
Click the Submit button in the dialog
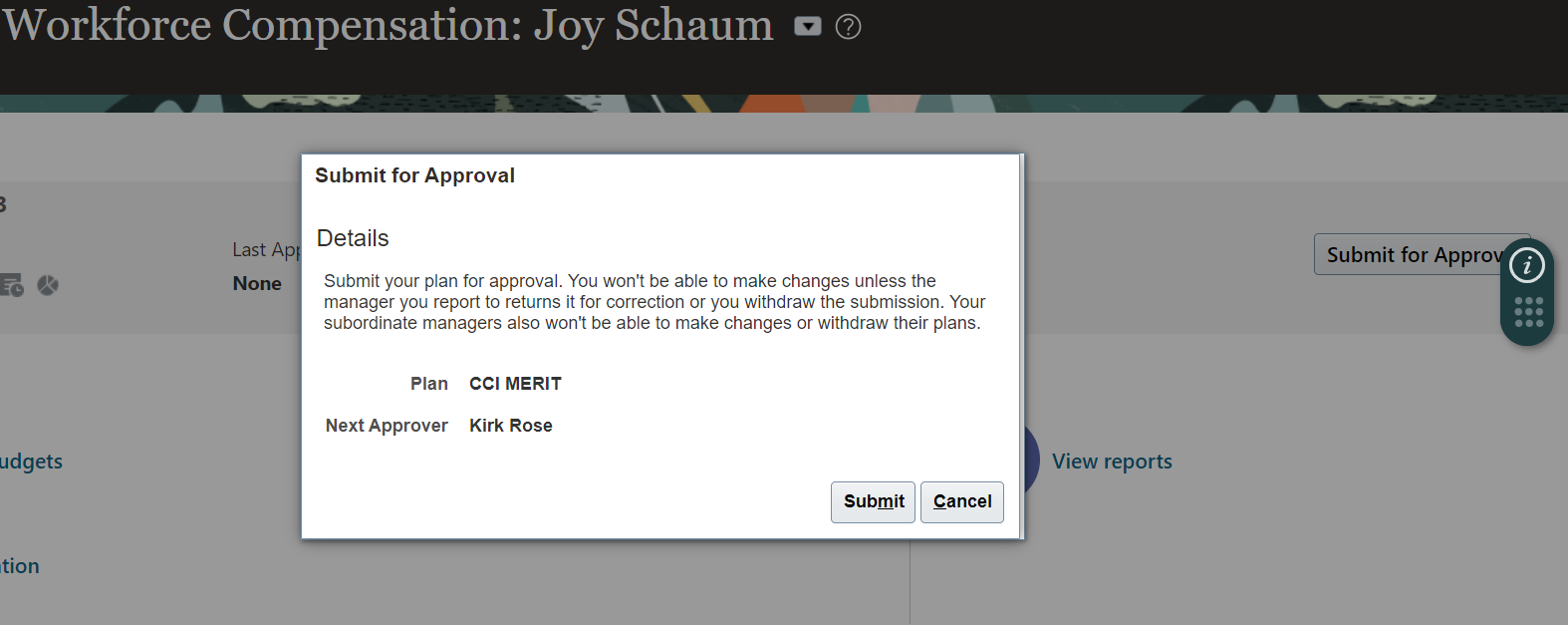coord(873,501)
